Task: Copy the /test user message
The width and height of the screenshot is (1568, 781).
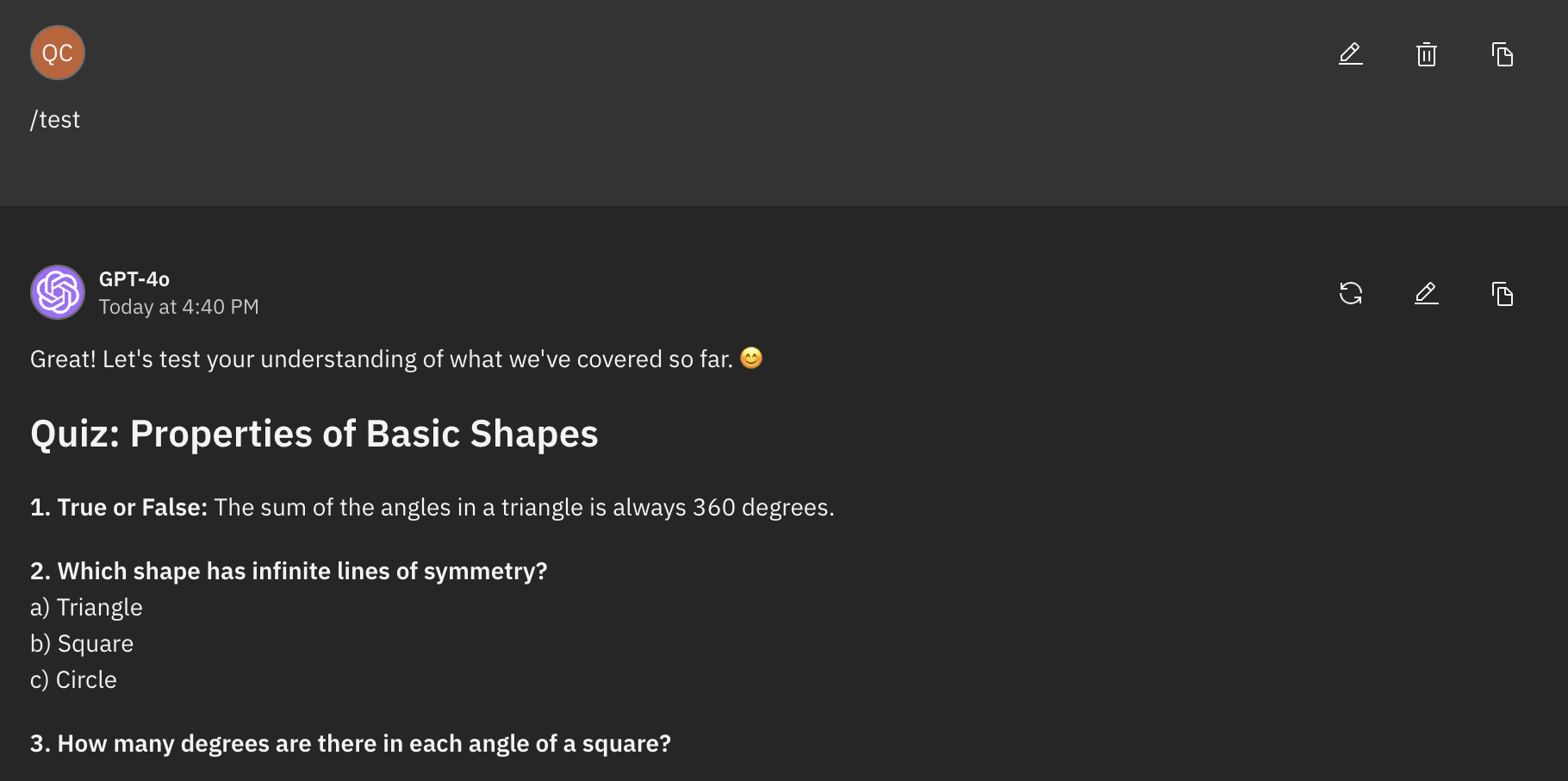Action: tap(1502, 54)
